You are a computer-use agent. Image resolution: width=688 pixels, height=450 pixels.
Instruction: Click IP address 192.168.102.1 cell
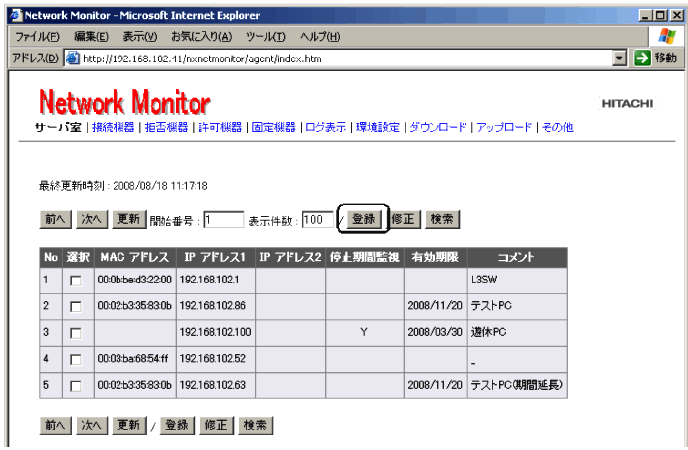tap(215, 280)
